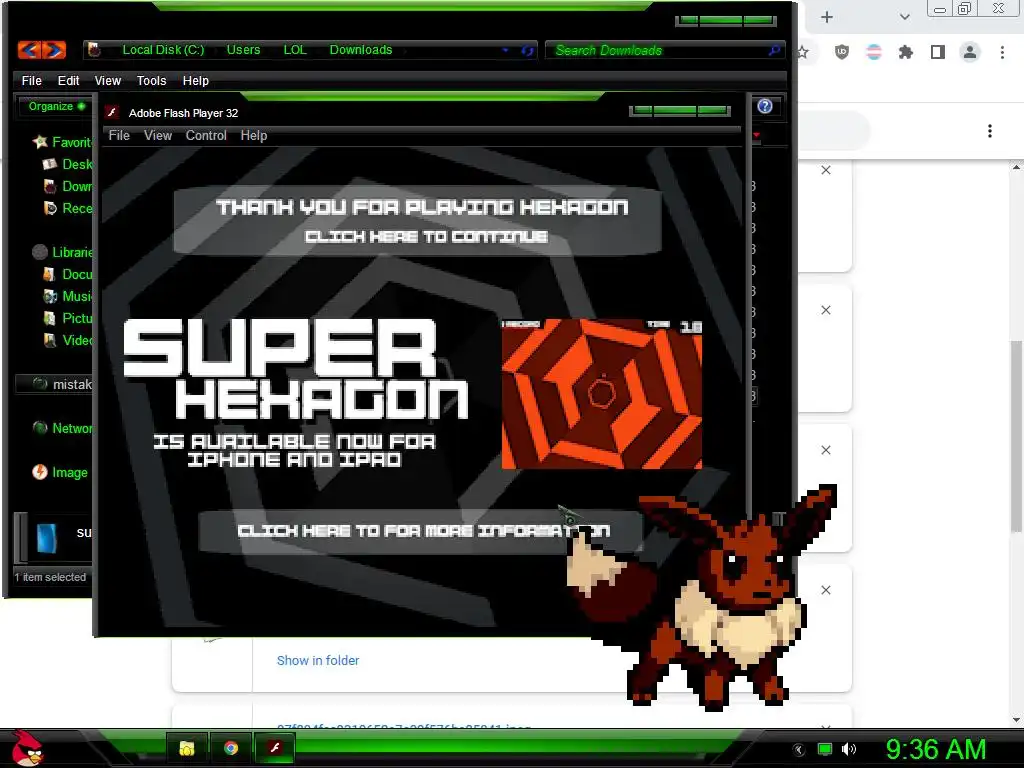1024x768 pixels.
Task: Open the volume speaker tray icon
Action: (848, 749)
